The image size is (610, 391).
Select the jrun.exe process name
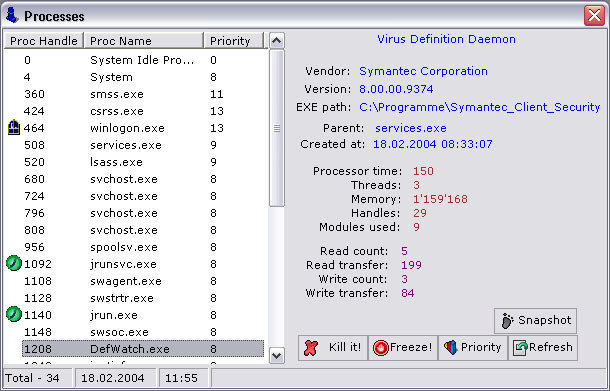tap(114, 315)
